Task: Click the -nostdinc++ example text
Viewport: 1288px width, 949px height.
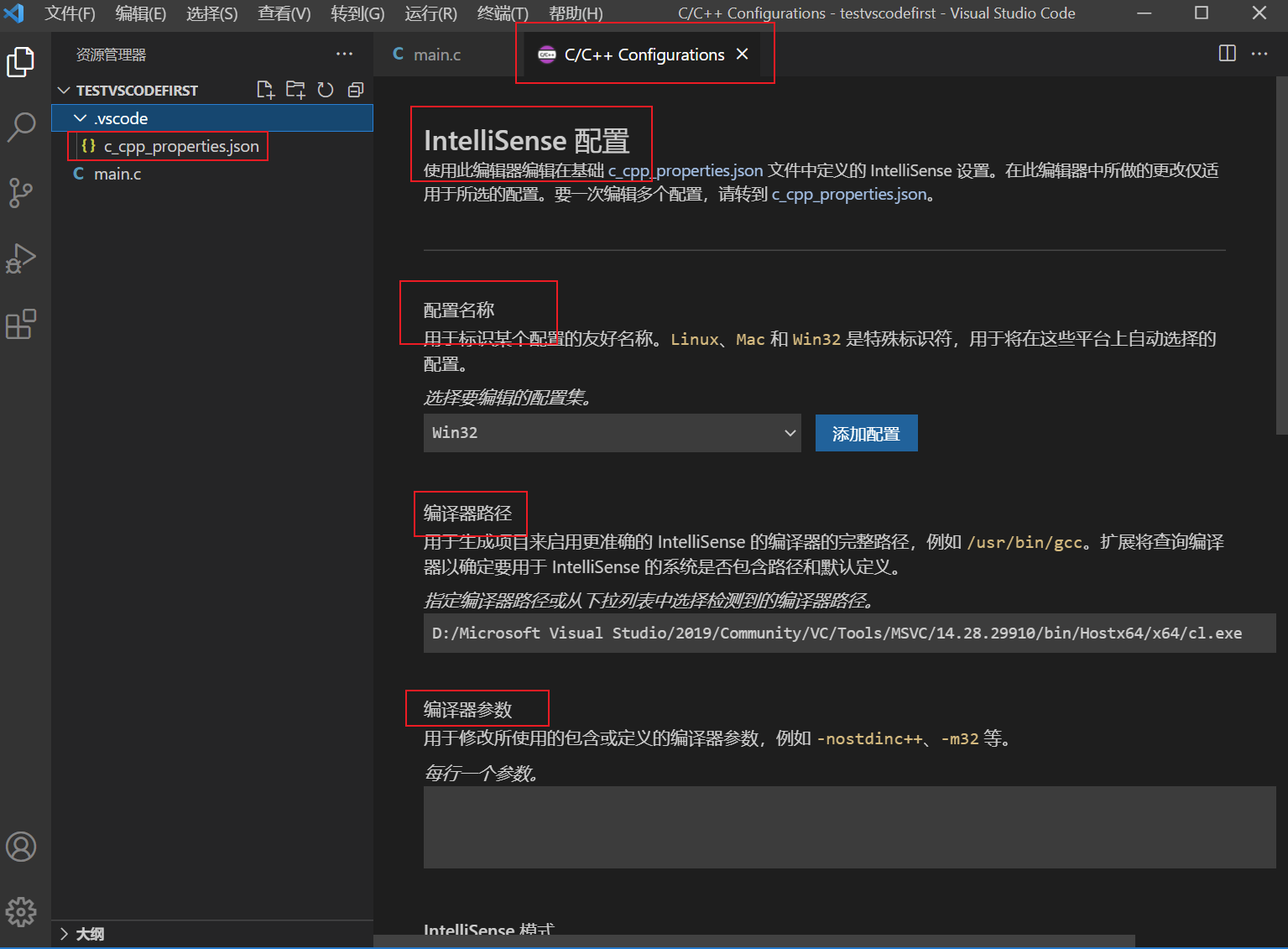Action: point(869,738)
